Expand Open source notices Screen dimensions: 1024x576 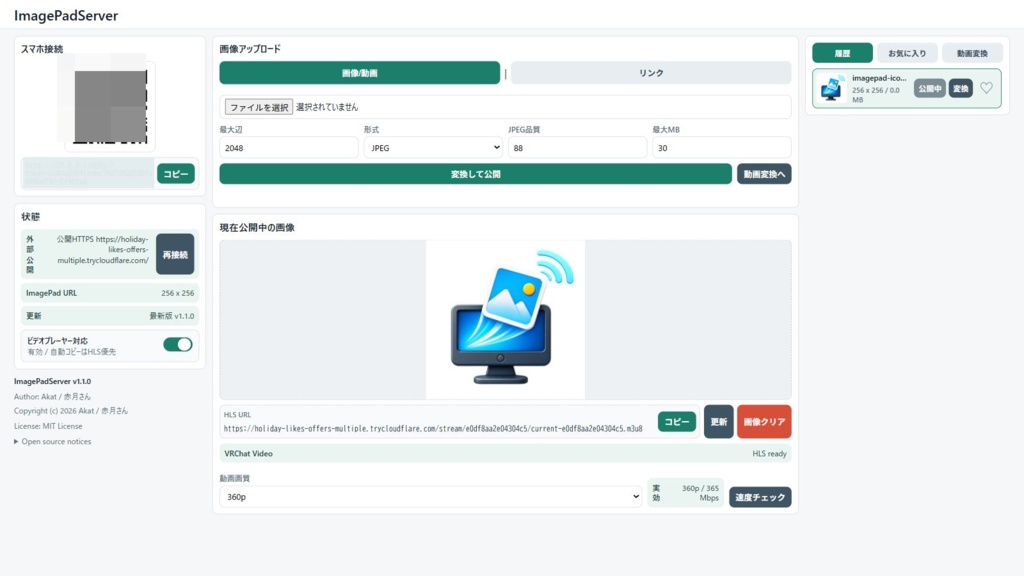tap(52, 441)
